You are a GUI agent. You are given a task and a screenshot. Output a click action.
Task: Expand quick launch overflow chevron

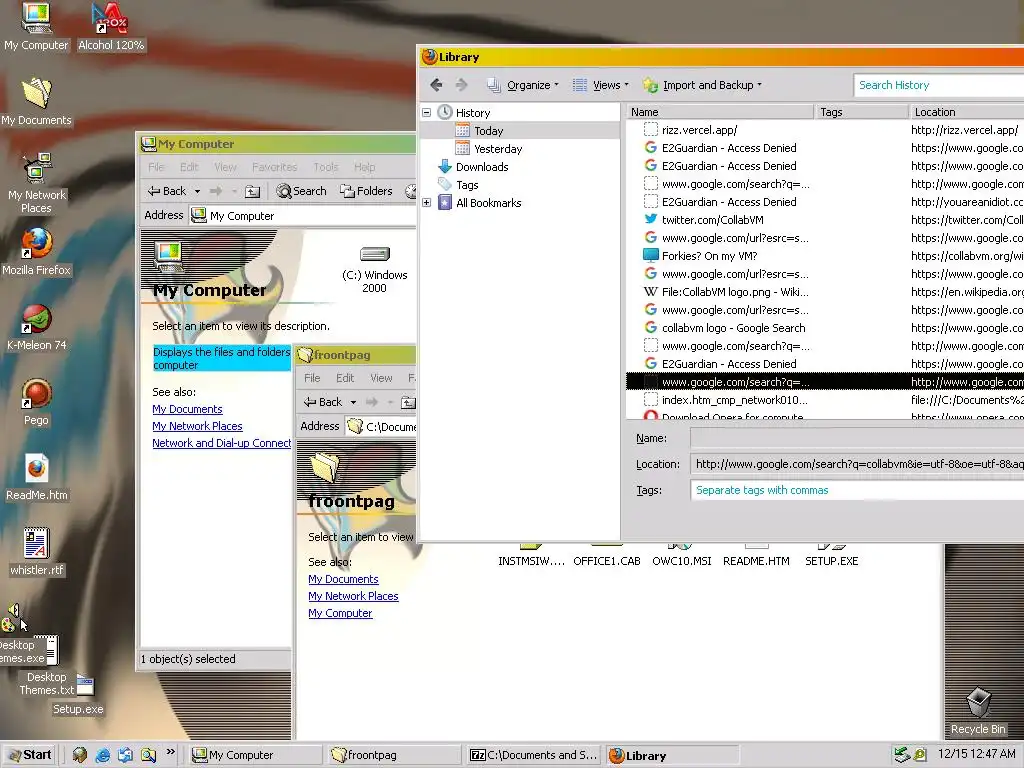[170, 752]
